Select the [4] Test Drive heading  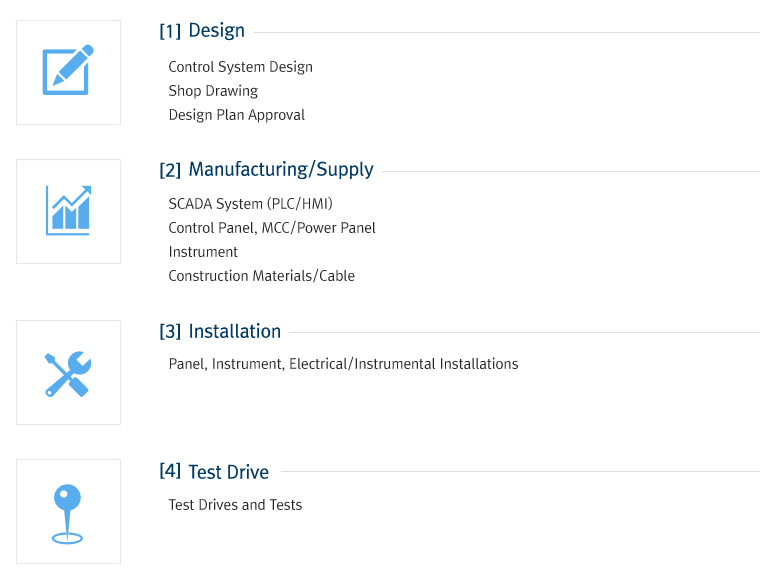click(x=214, y=471)
